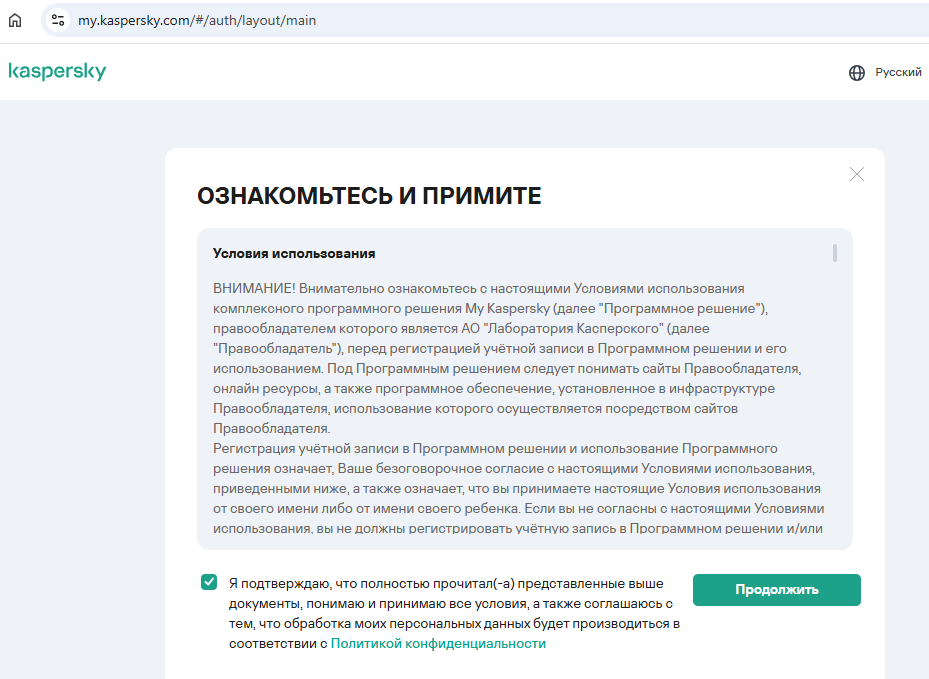Screen dimensions: 929x679
Task: Open the Политикой конфиденциальности link
Action: pyautogui.click(x=438, y=643)
